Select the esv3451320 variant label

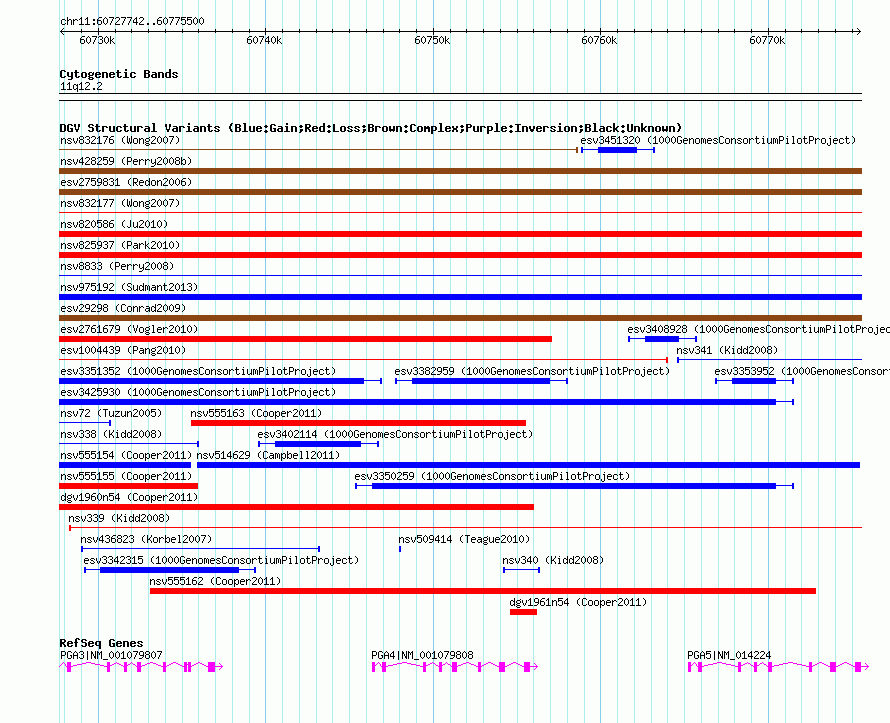pyautogui.click(x=717, y=140)
